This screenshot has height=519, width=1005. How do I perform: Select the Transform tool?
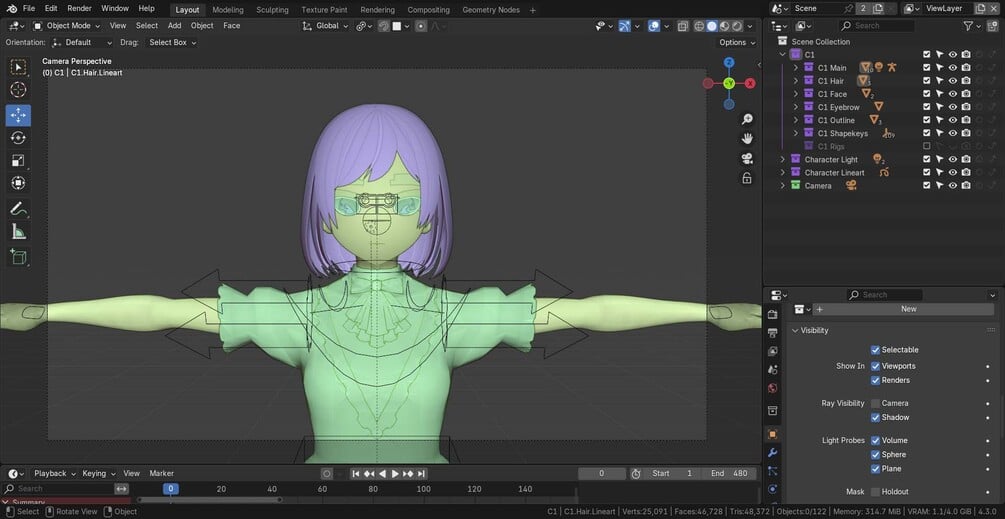18,183
